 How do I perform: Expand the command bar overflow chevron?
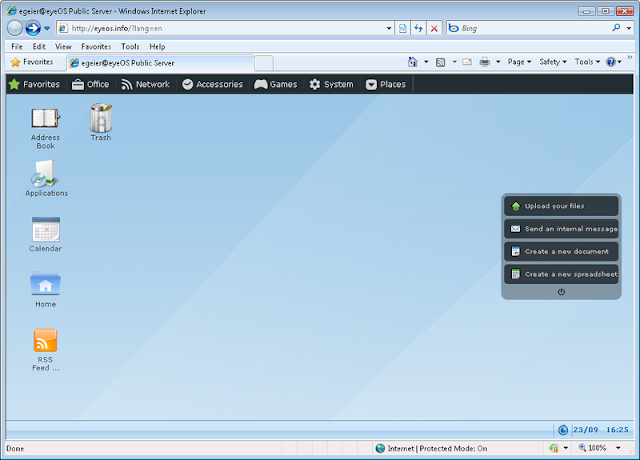(x=630, y=58)
